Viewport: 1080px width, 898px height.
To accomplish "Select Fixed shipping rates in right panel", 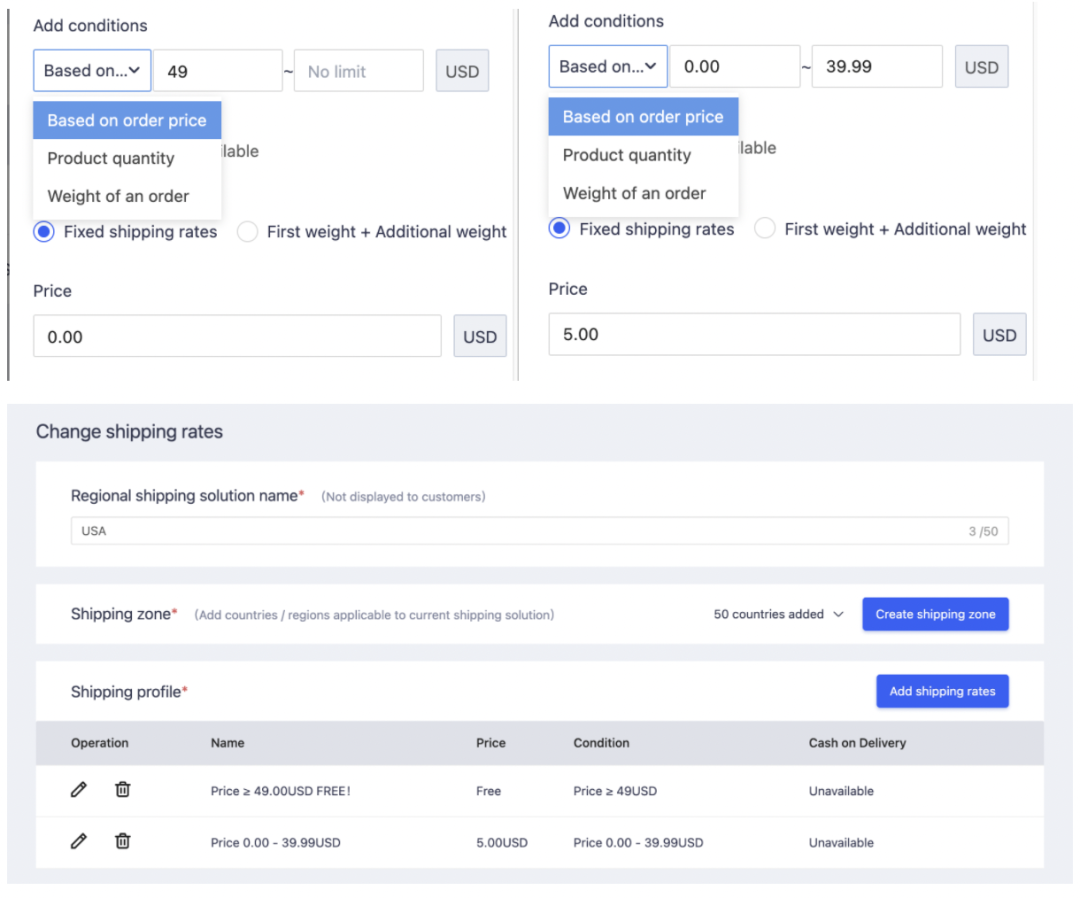I will click(x=561, y=229).
